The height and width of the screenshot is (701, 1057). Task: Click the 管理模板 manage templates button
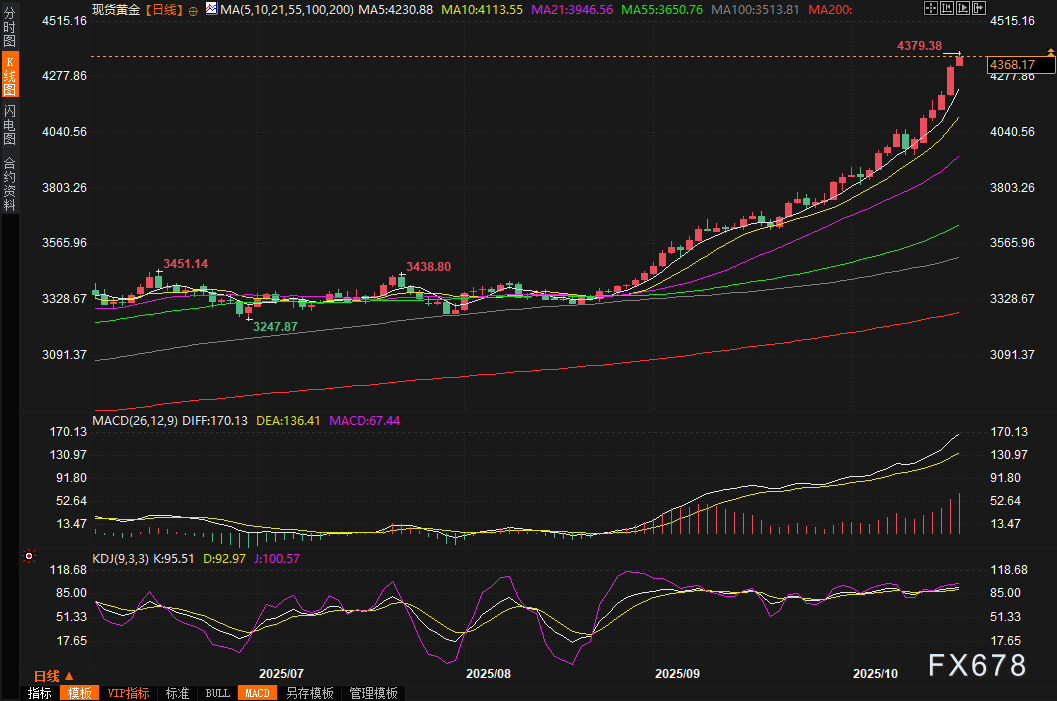(373, 693)
